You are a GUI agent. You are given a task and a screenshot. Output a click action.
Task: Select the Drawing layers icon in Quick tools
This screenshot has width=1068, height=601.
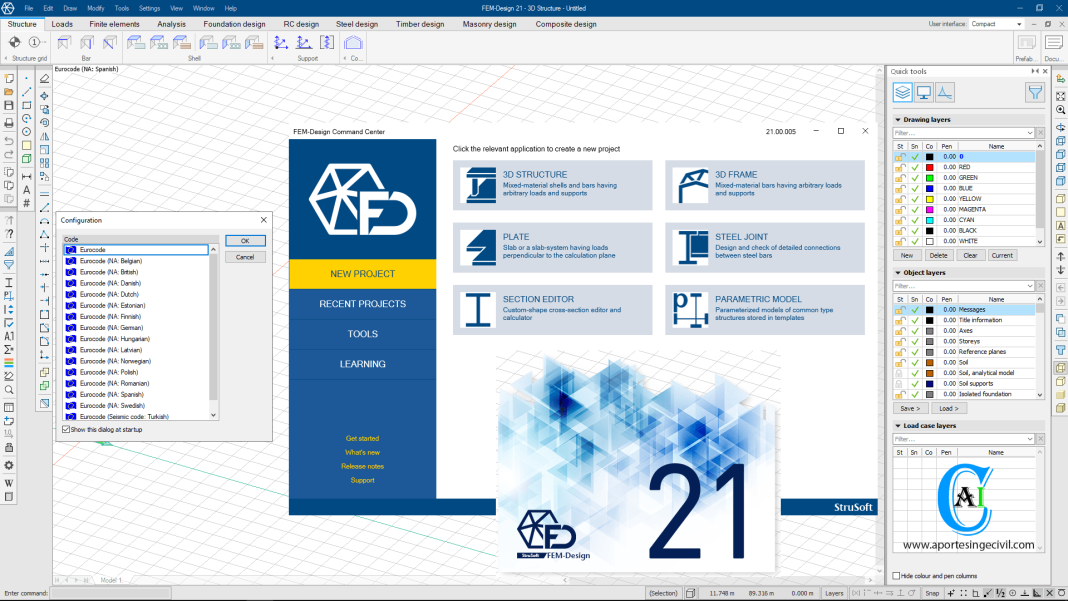tap(902, 92)
